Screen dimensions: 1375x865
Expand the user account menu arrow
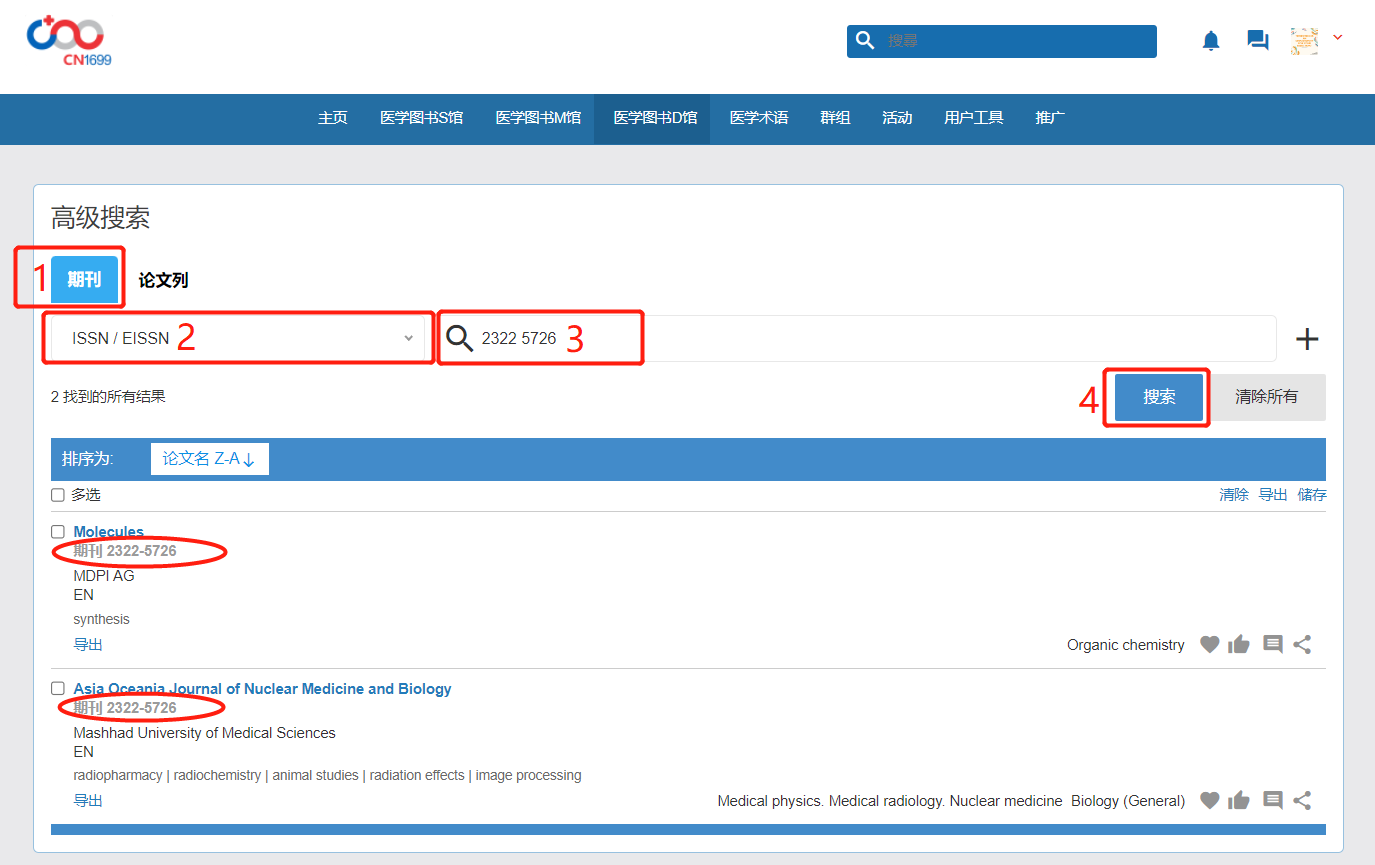click(1338, 38)
